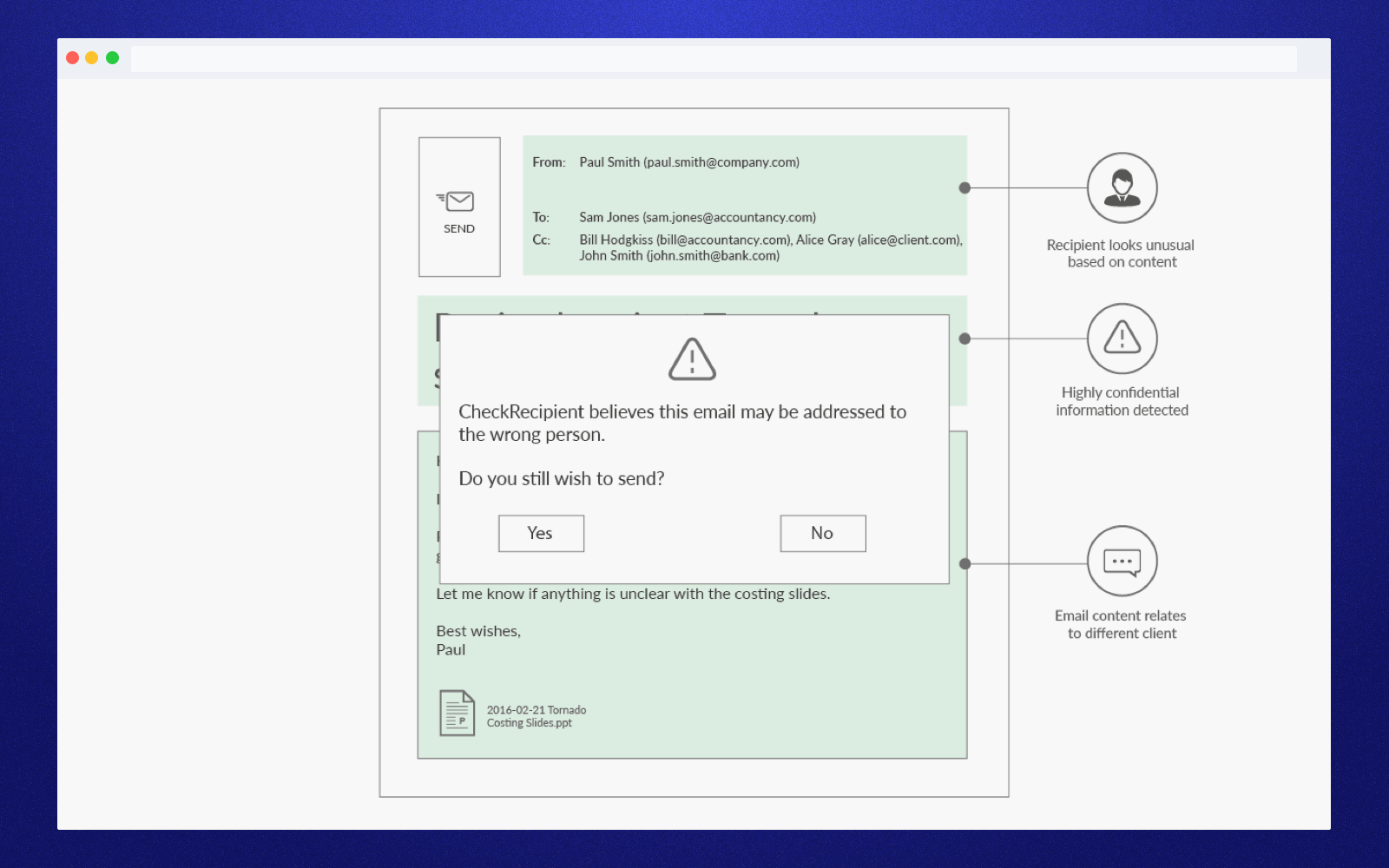Click Yes to send the email anyway
This screenshot has width=1389, height=868.
tap(541, 533)
